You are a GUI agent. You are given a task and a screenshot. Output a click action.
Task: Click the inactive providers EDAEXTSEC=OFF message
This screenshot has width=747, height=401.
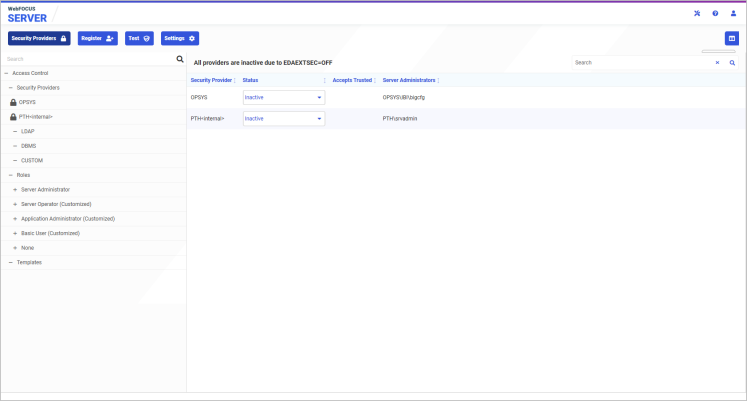[x=263, y=63]
